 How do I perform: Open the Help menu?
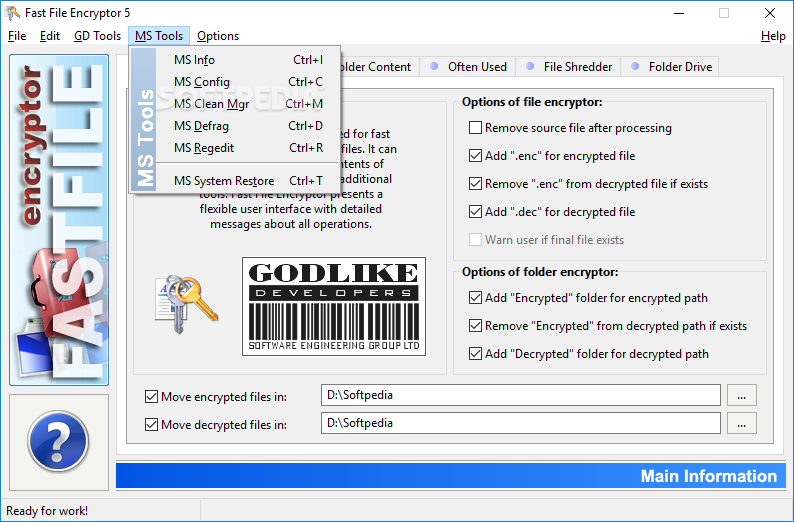(x=773, y=36)
